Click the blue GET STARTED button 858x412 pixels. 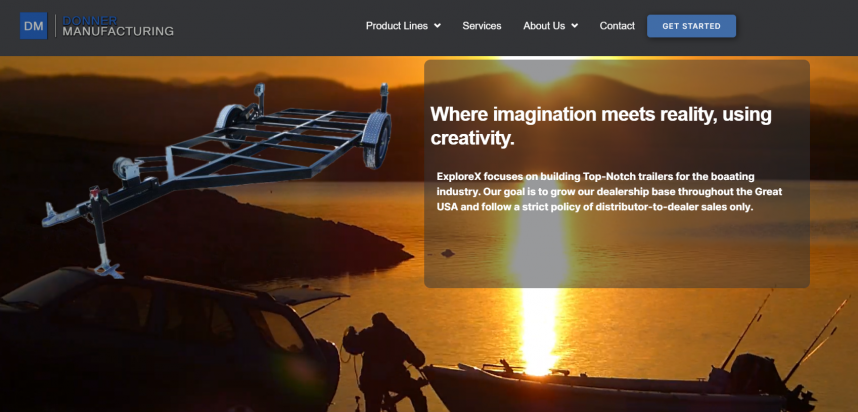click(x=691, y=26)
